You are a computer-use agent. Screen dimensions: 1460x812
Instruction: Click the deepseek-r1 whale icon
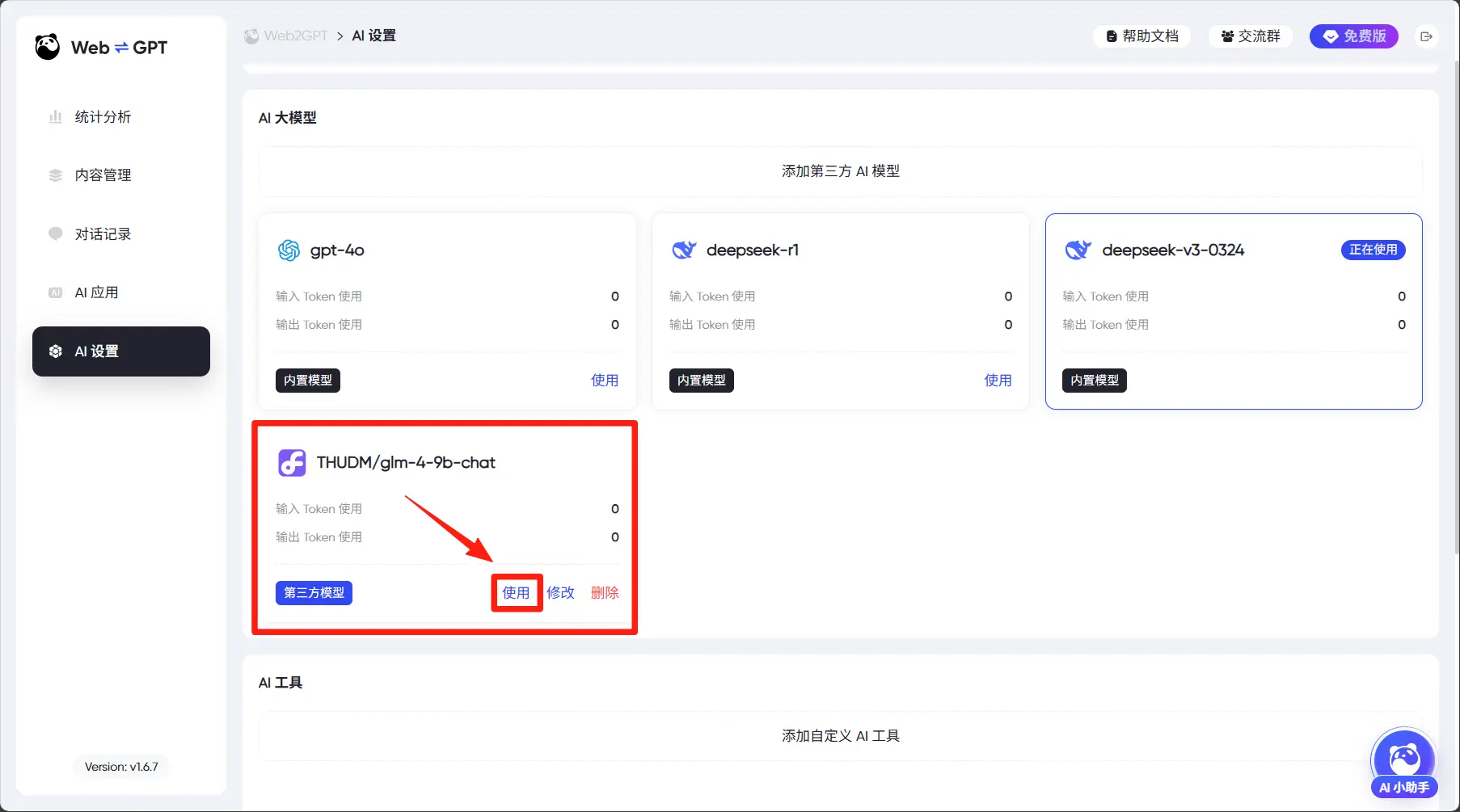pyautogui.click(x=683, y=250)
